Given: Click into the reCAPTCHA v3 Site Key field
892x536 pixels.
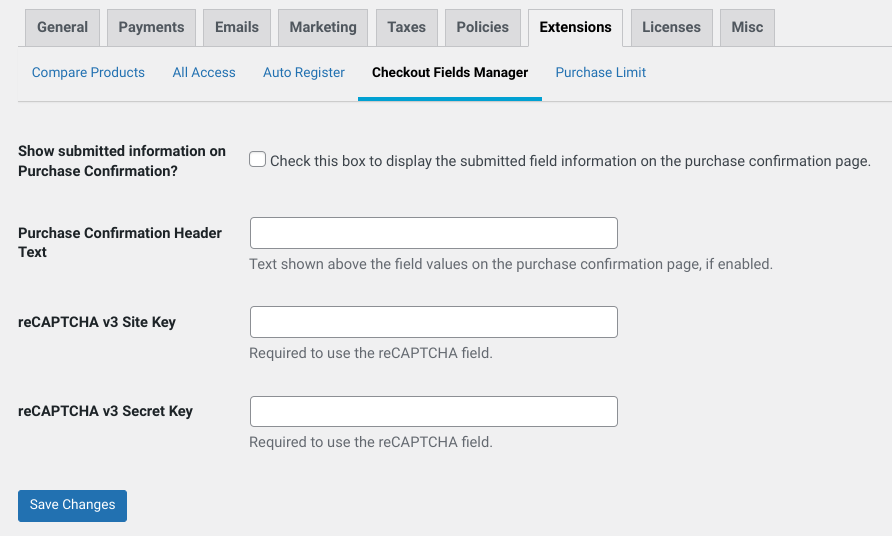Looking at the screenshot, I should point(433,322).
